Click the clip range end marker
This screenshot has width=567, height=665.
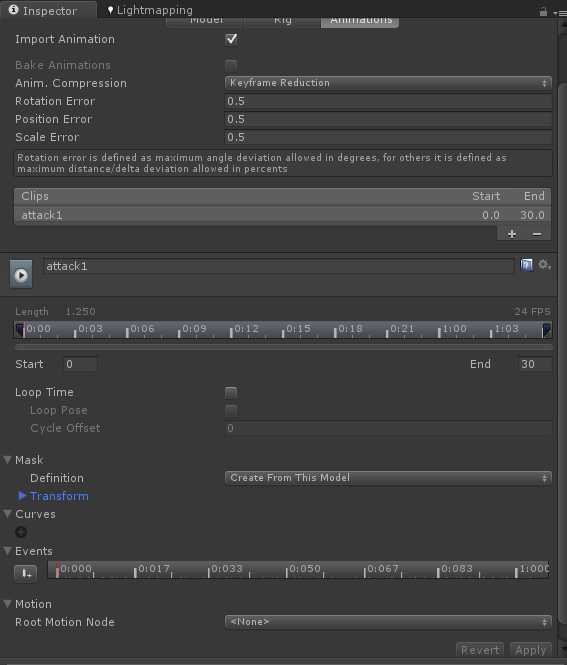click(547, 330)
